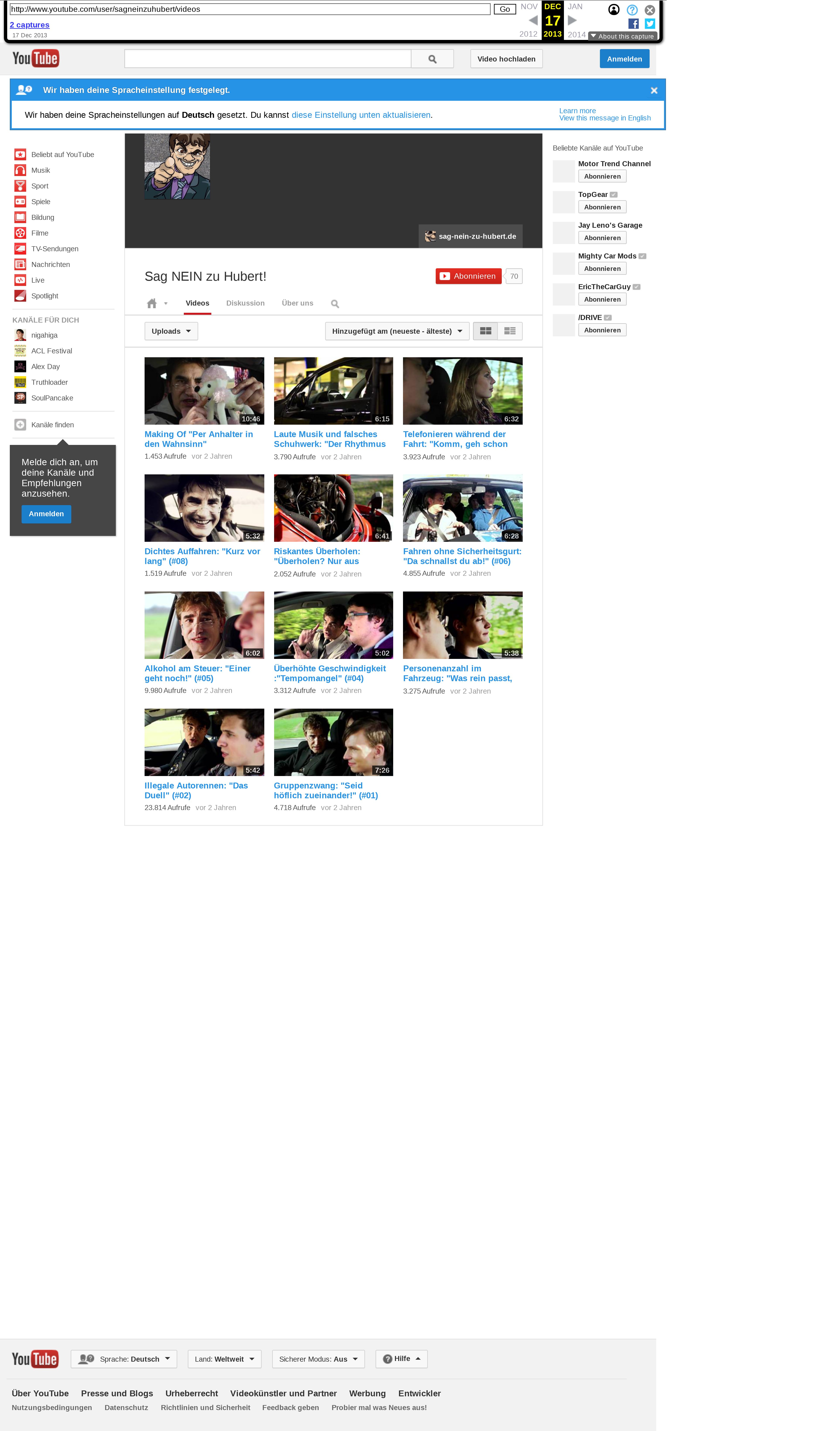Open sag-nein-zu-hubert.de website link

tap(471, 236)
